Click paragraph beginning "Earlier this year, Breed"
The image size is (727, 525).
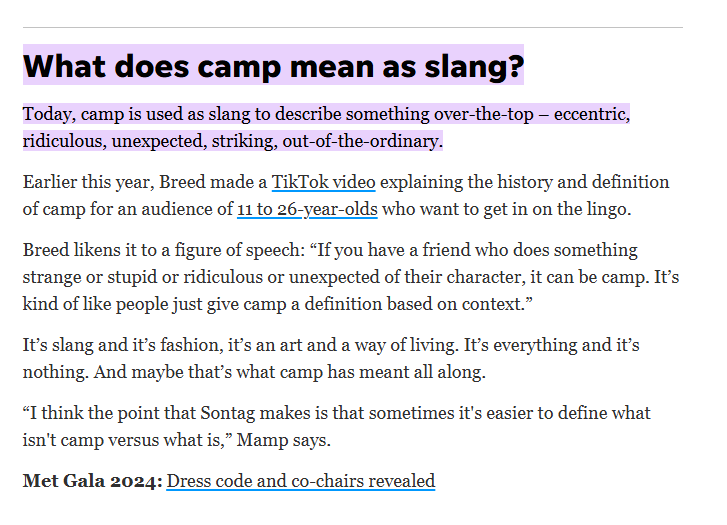coord(346,195)
